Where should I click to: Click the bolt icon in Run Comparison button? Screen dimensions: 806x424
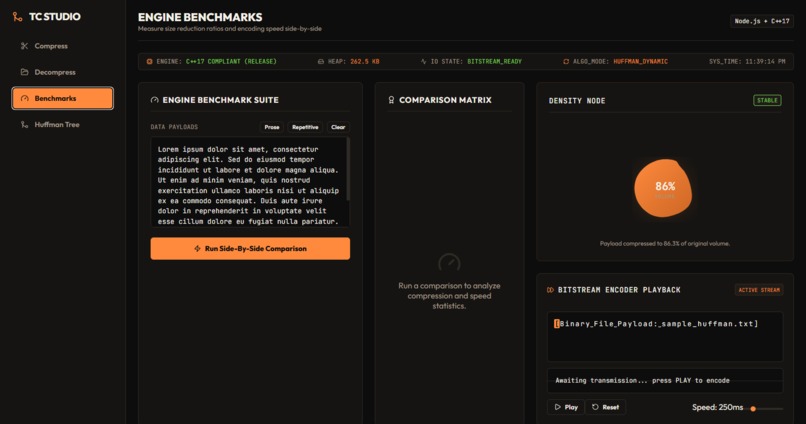point(197,248)
